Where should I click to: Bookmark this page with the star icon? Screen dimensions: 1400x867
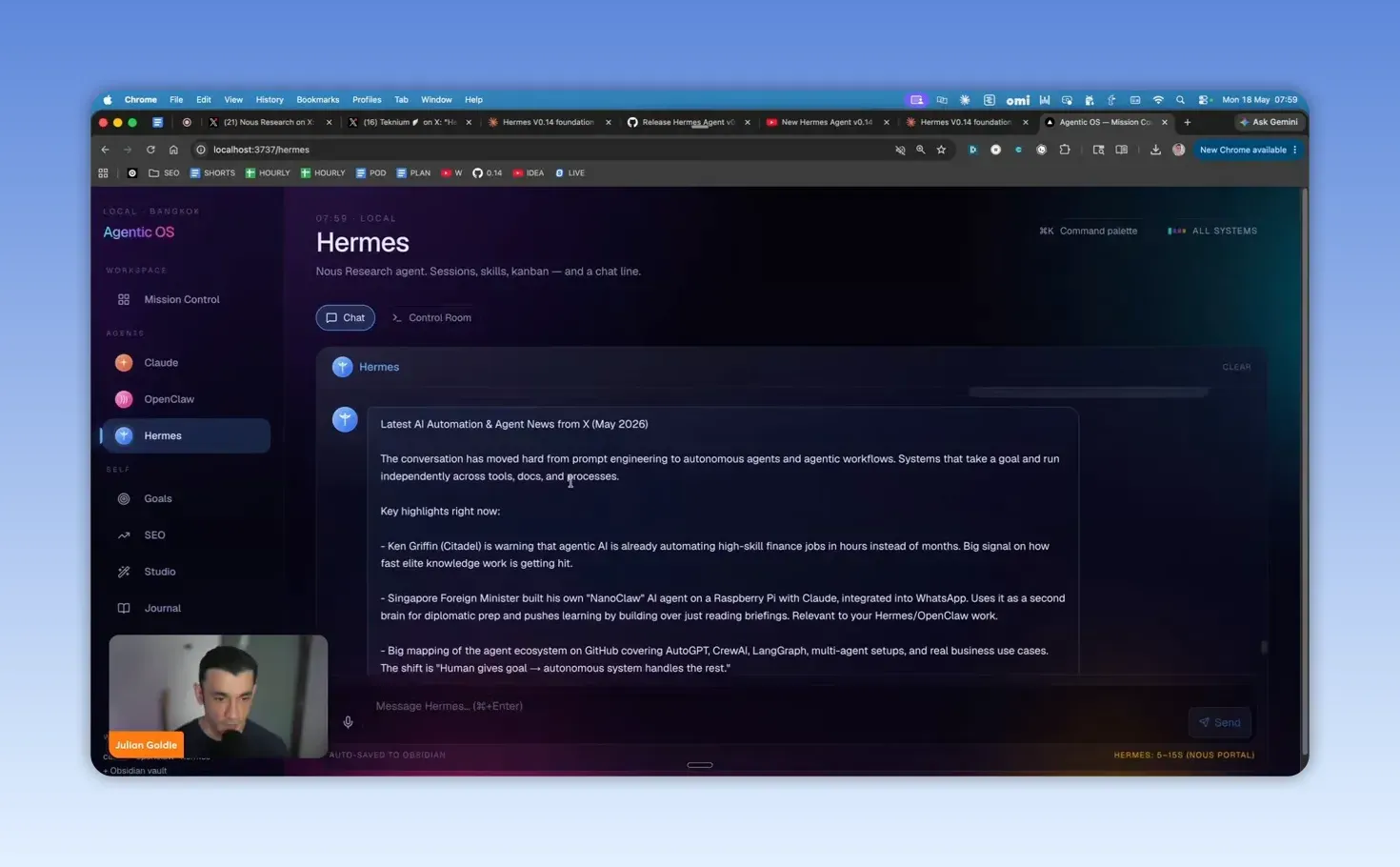(941, 150)
